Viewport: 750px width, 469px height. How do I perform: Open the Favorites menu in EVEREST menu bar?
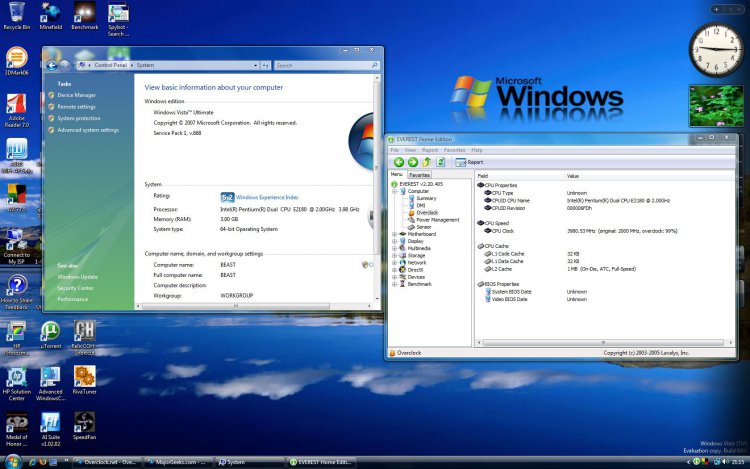pyautogui.click(x=454, y=150)
